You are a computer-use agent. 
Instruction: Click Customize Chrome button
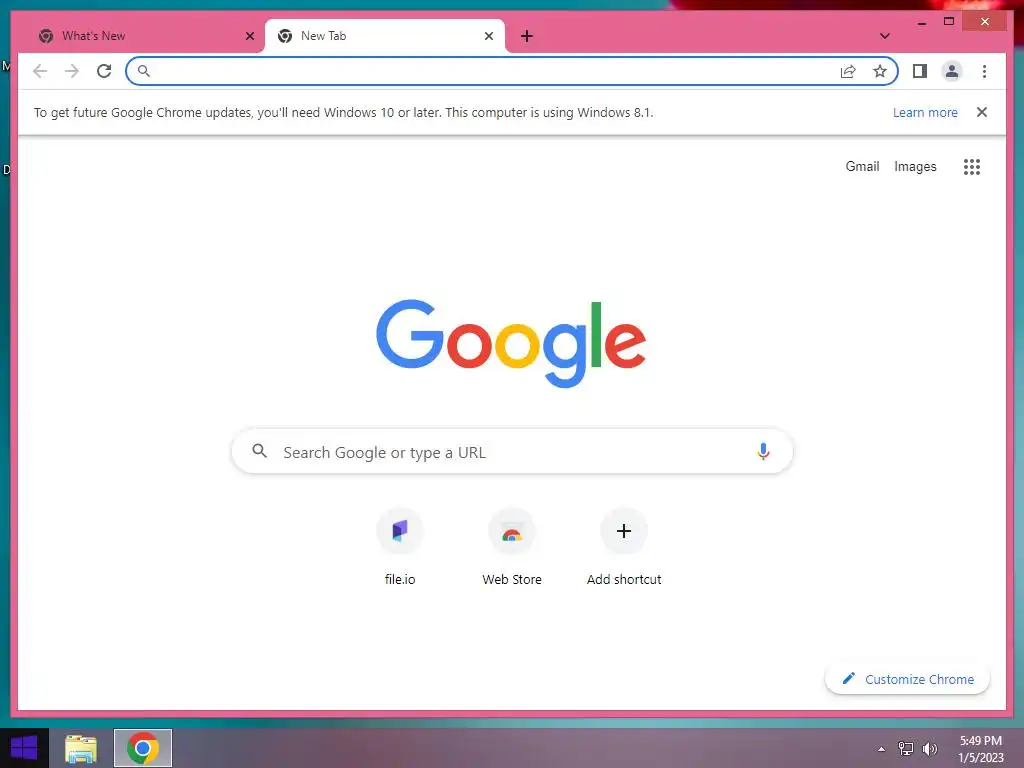[907, 679]
